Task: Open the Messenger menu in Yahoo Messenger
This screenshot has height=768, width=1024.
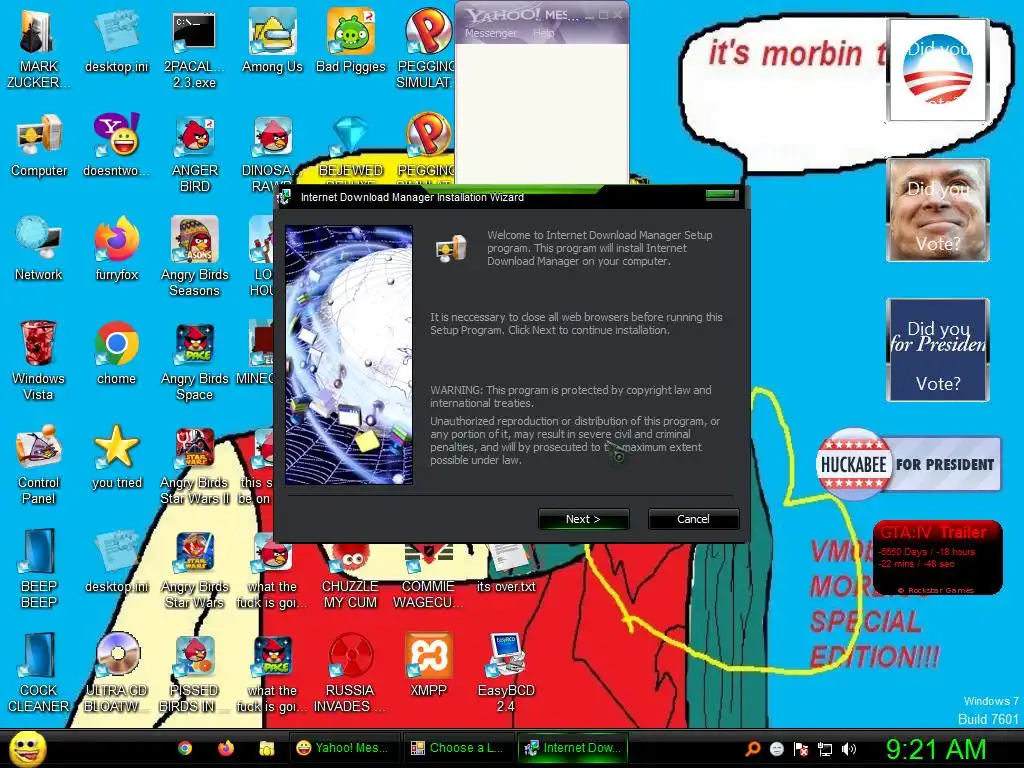Action: click(490, 33)
